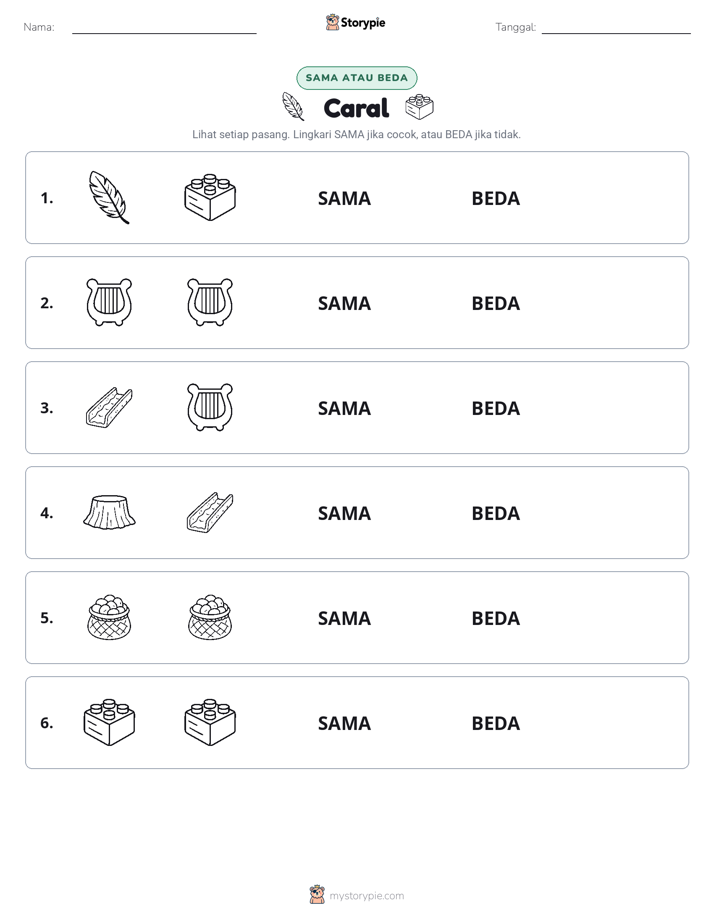Select BEDA for row 3
This screenshot has width=714, height=924.
pos(495,408)
